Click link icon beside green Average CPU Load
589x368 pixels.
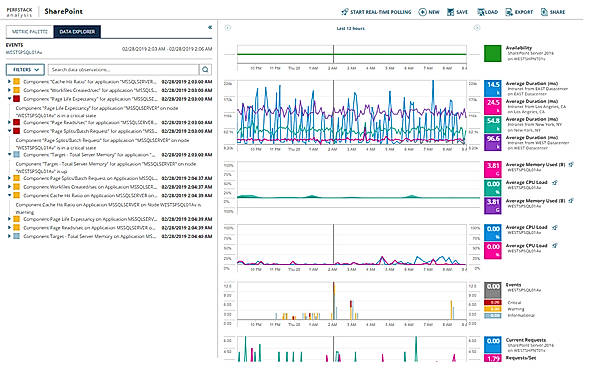555,182
